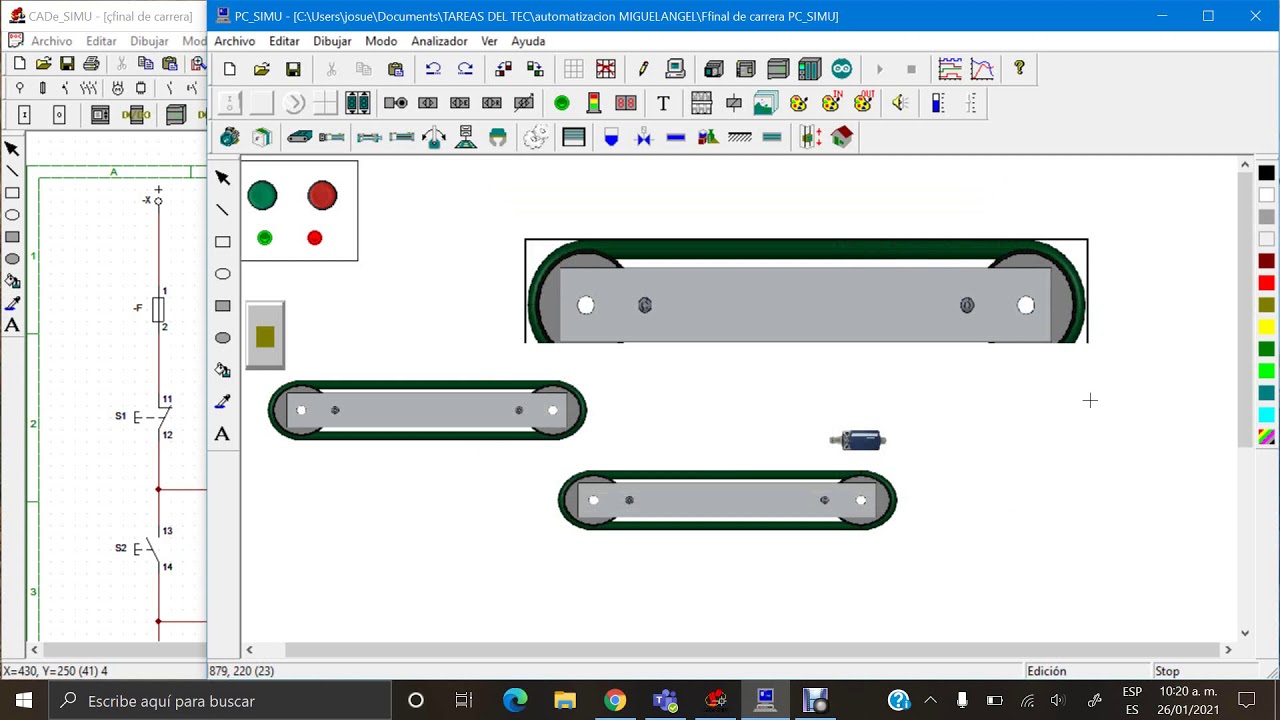Open the digital signal chronogram icon
Image resolution: width=1280 pixels, height=720 pixels.
point(950,69)
